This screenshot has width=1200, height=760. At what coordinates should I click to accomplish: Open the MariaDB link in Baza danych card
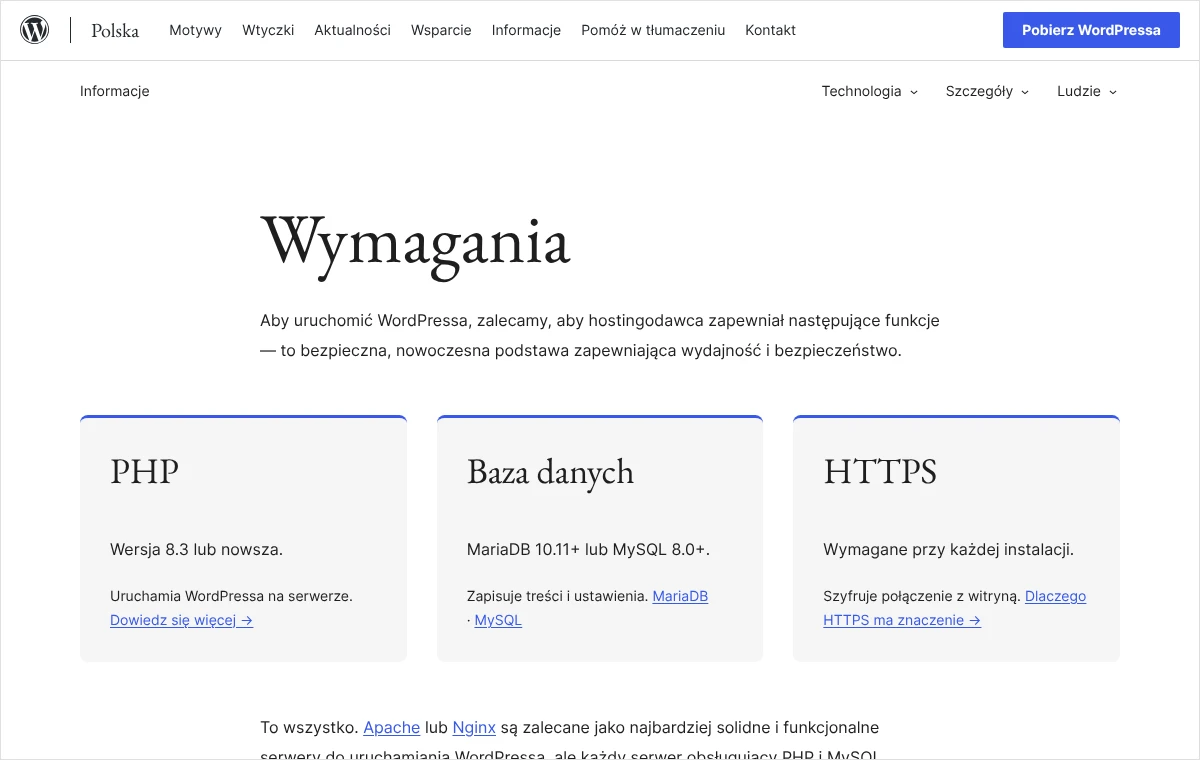click(680, 596)
